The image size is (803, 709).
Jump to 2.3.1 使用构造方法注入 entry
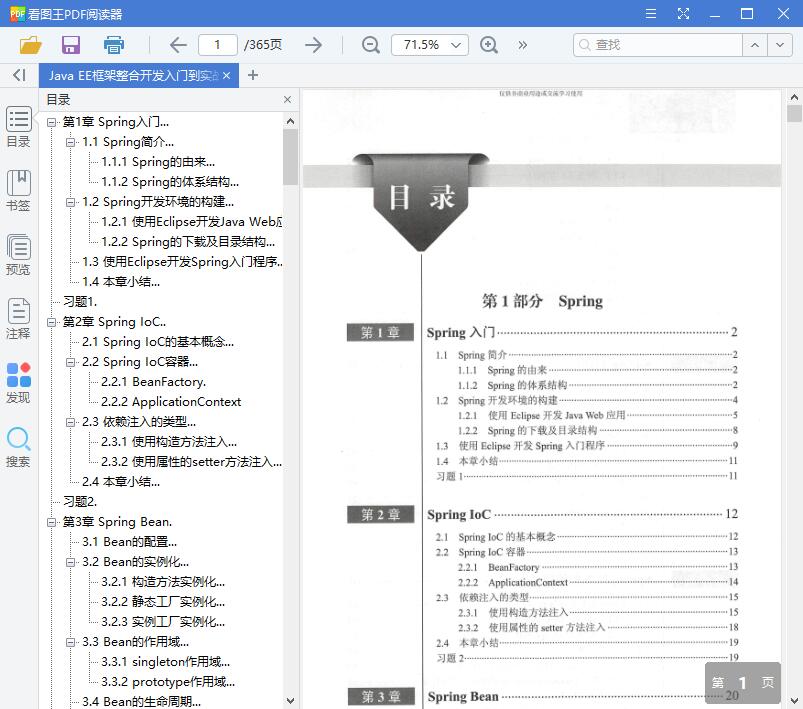[x=169, y=442]
